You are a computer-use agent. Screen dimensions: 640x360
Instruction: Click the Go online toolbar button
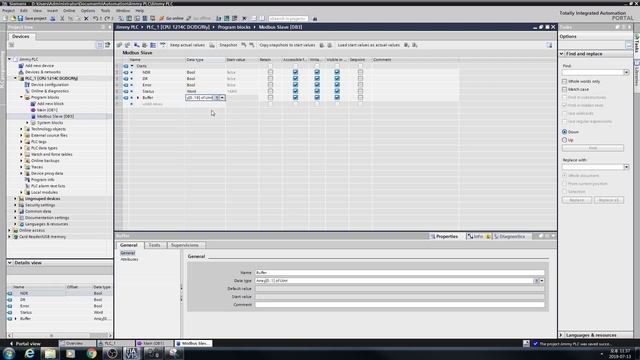pyautogui.click(x=171, y=18)
